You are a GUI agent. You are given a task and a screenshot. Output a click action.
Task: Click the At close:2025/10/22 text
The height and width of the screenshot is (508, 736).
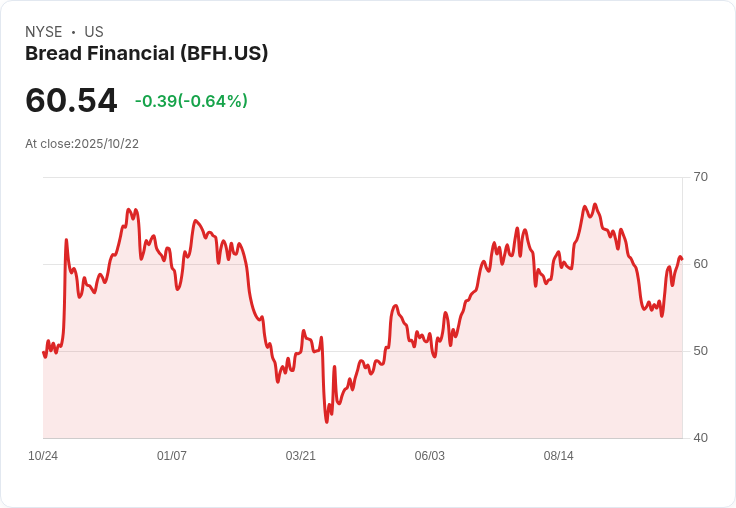(82, 144)
